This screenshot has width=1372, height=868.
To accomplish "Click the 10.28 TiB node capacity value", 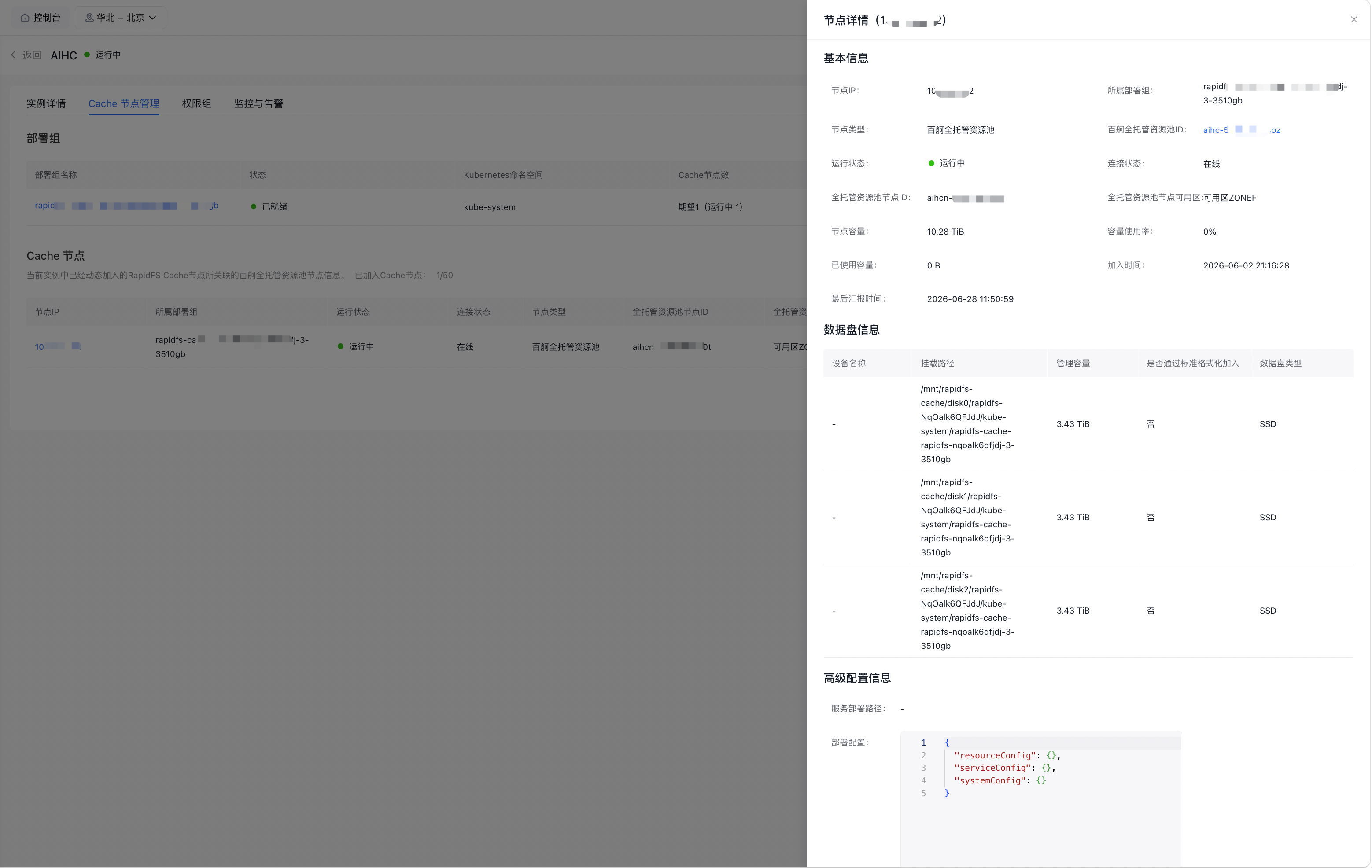I will coord(945,232).
